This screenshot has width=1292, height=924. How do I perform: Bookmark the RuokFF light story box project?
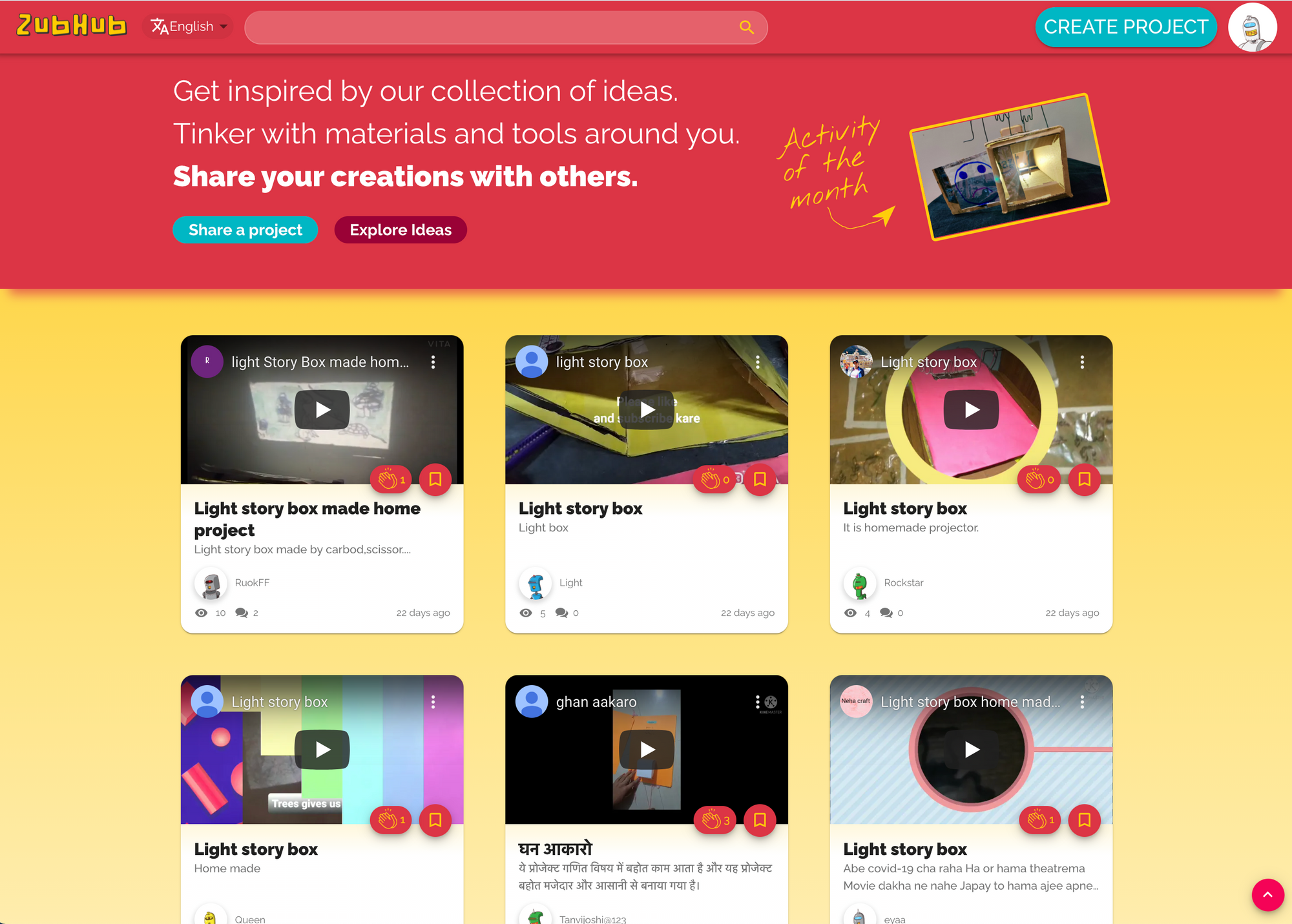point(435,479)
